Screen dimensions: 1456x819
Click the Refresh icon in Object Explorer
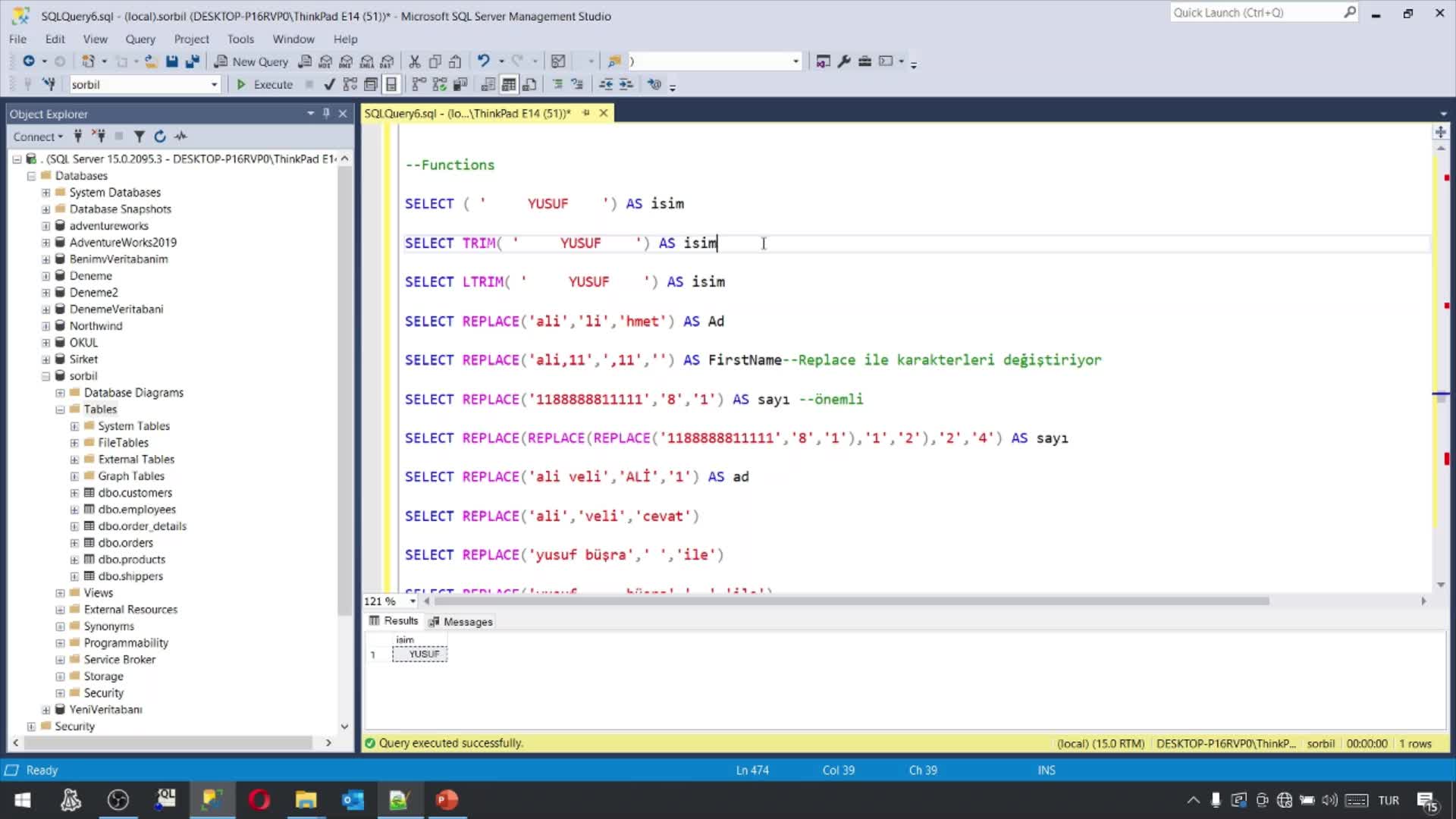pyautogui.click(x=159, y=136)
